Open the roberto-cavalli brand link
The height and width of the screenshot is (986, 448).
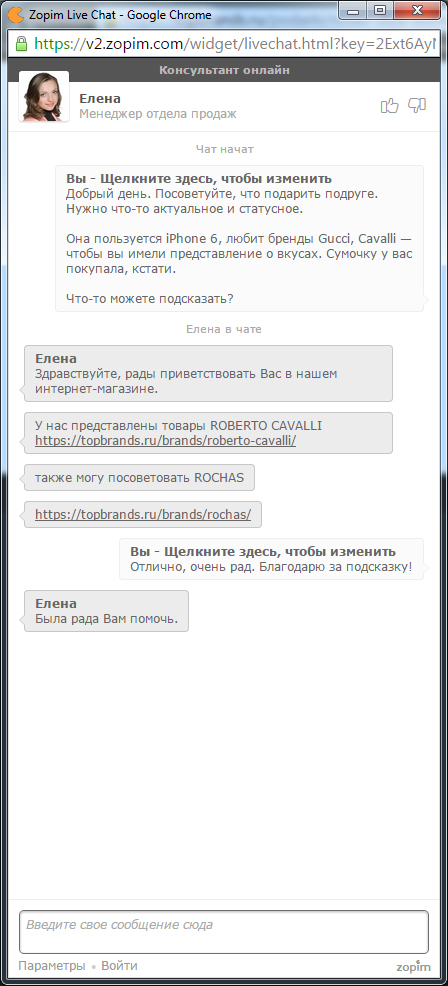point(165,441)
